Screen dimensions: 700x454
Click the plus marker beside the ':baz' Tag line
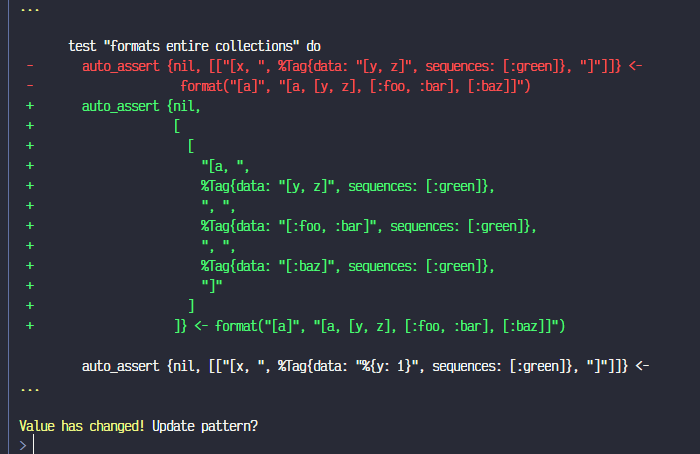(x=30, y=266)
